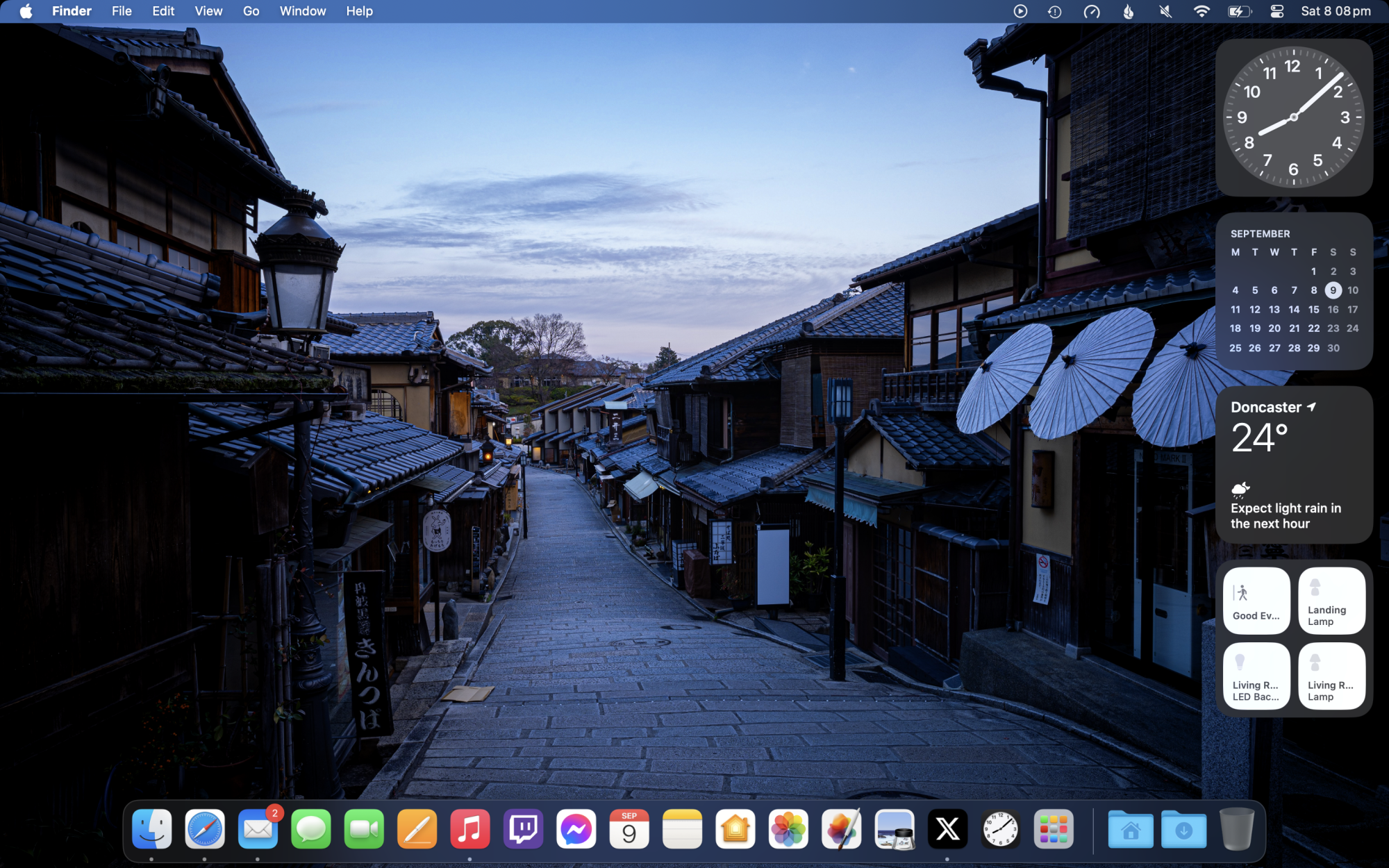The width and height of the screenshot is (1389, 868).
Task: Open Twitch from the Dock
Action: [x=523, y=828]
